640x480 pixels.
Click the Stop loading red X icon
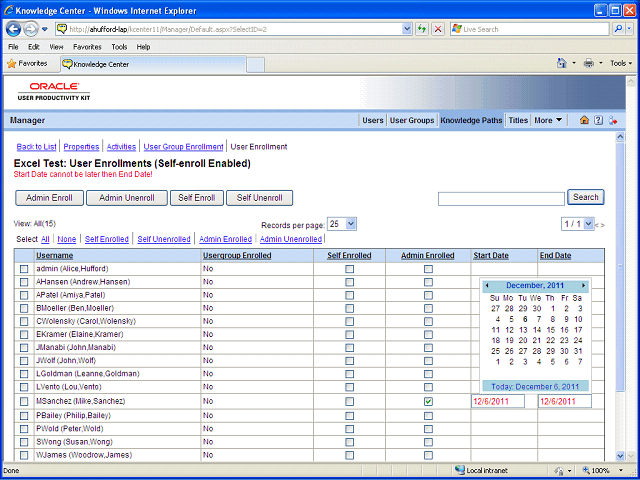(x=438, y=29)
